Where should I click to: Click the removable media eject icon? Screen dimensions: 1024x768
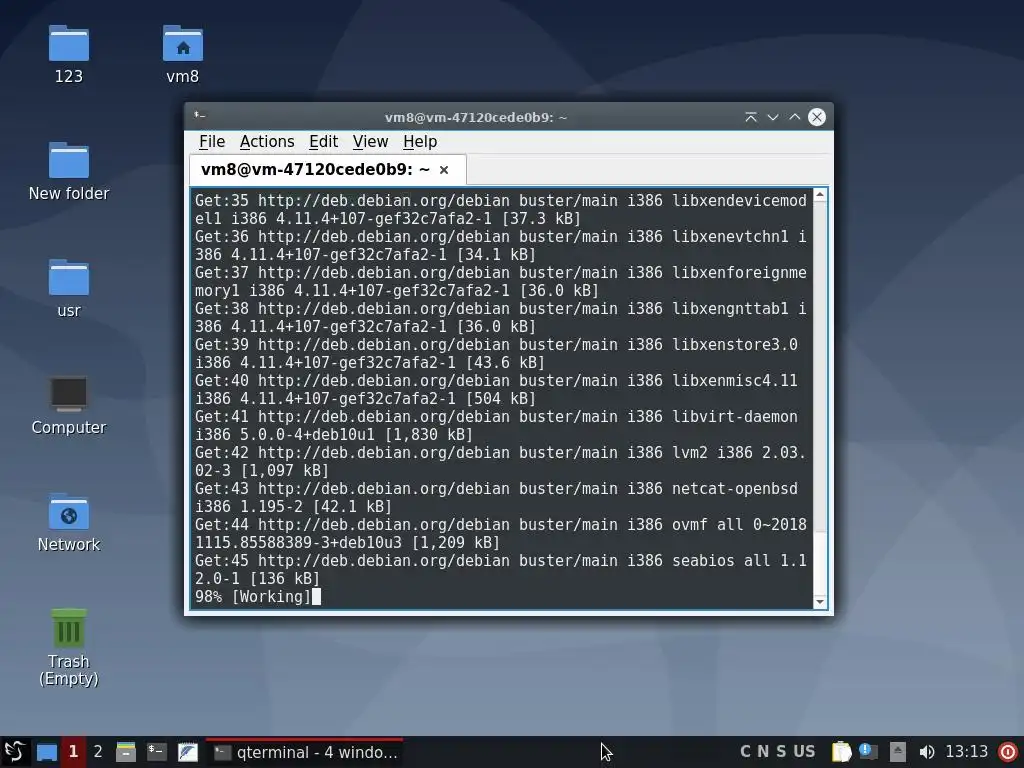click(897, 752)
